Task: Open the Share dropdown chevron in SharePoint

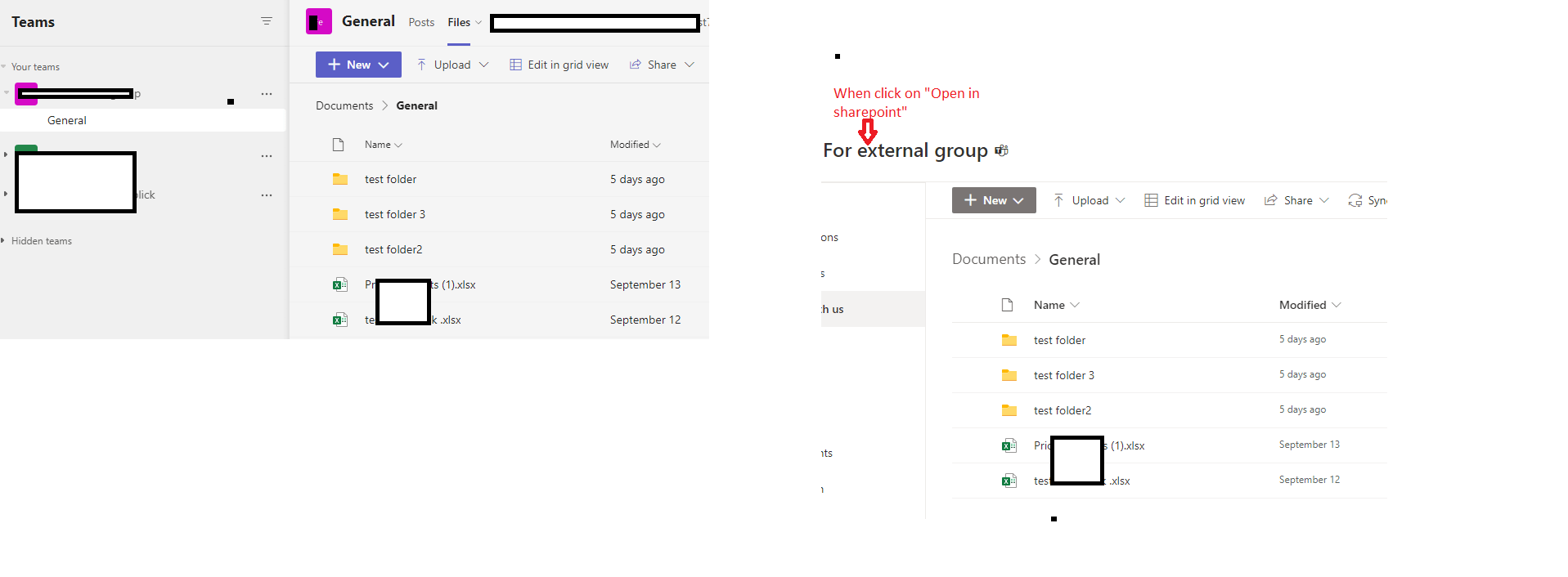Action: tap(1324, 200)
